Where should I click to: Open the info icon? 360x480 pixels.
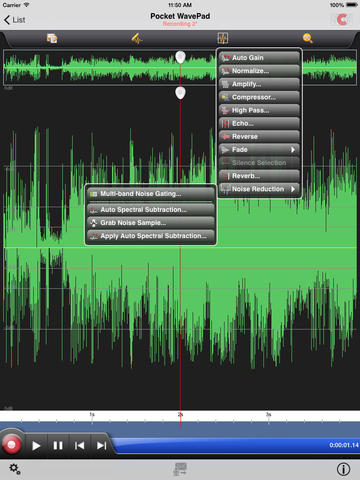click(343, 469)
